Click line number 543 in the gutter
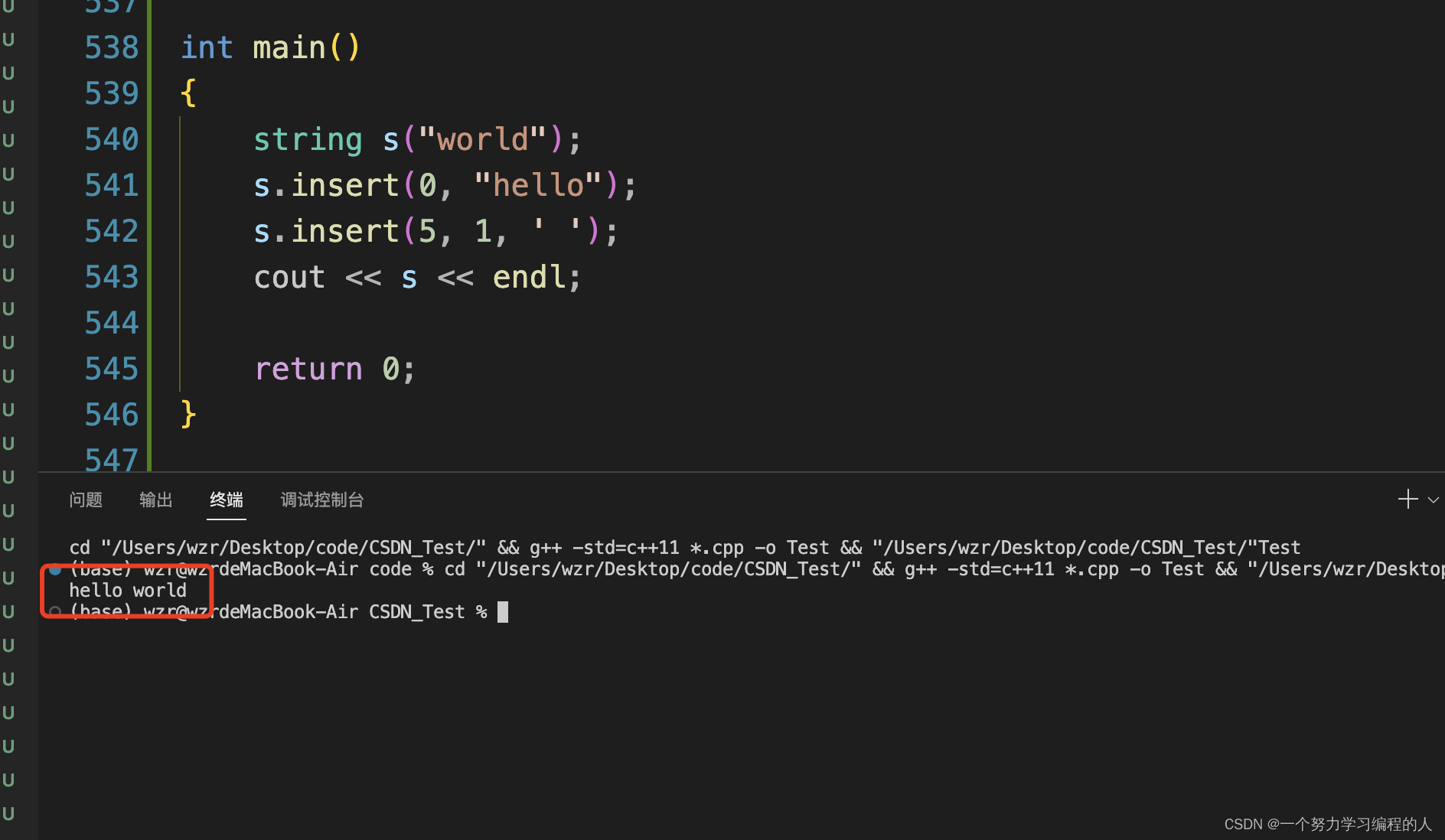The width and height of the screenshot is (1445, 840). point(112,277)
